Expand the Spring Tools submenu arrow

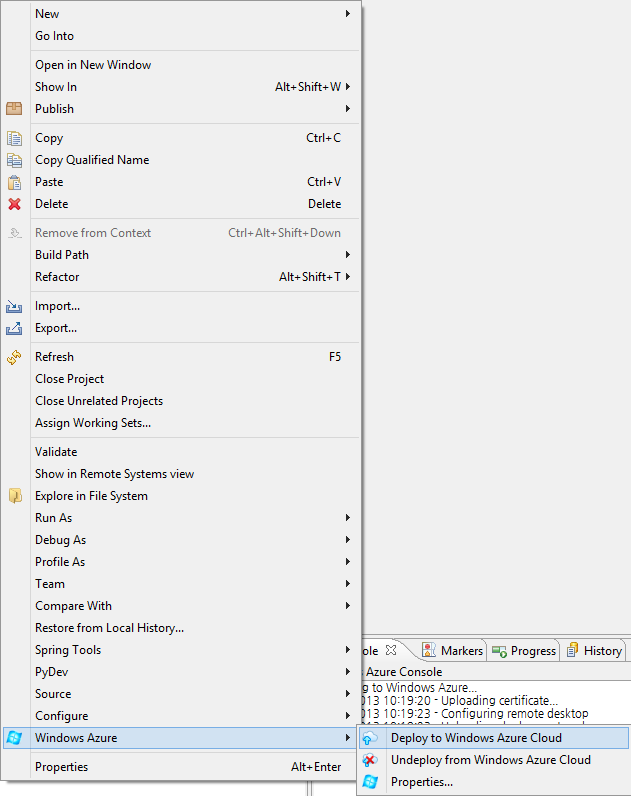pyautogui.click(x=348, y=650)
